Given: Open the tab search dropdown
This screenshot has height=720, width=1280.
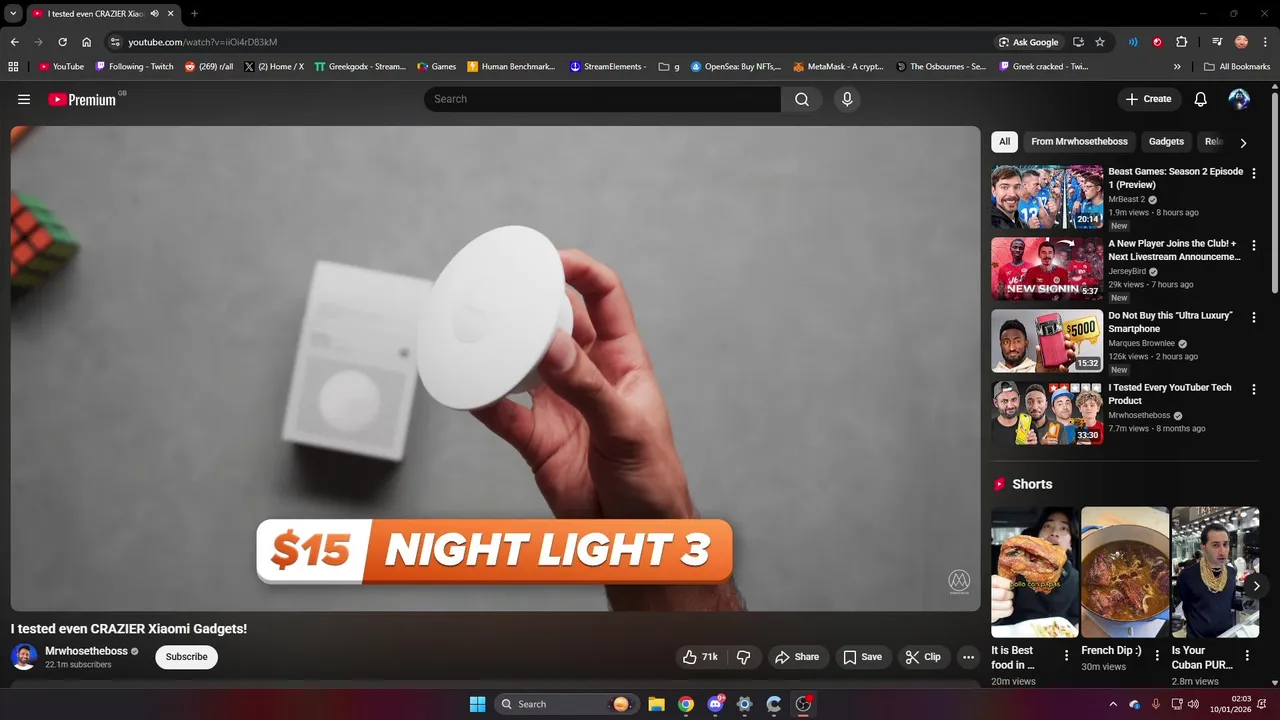Looking at the screenshot, I should pos(13,14).
